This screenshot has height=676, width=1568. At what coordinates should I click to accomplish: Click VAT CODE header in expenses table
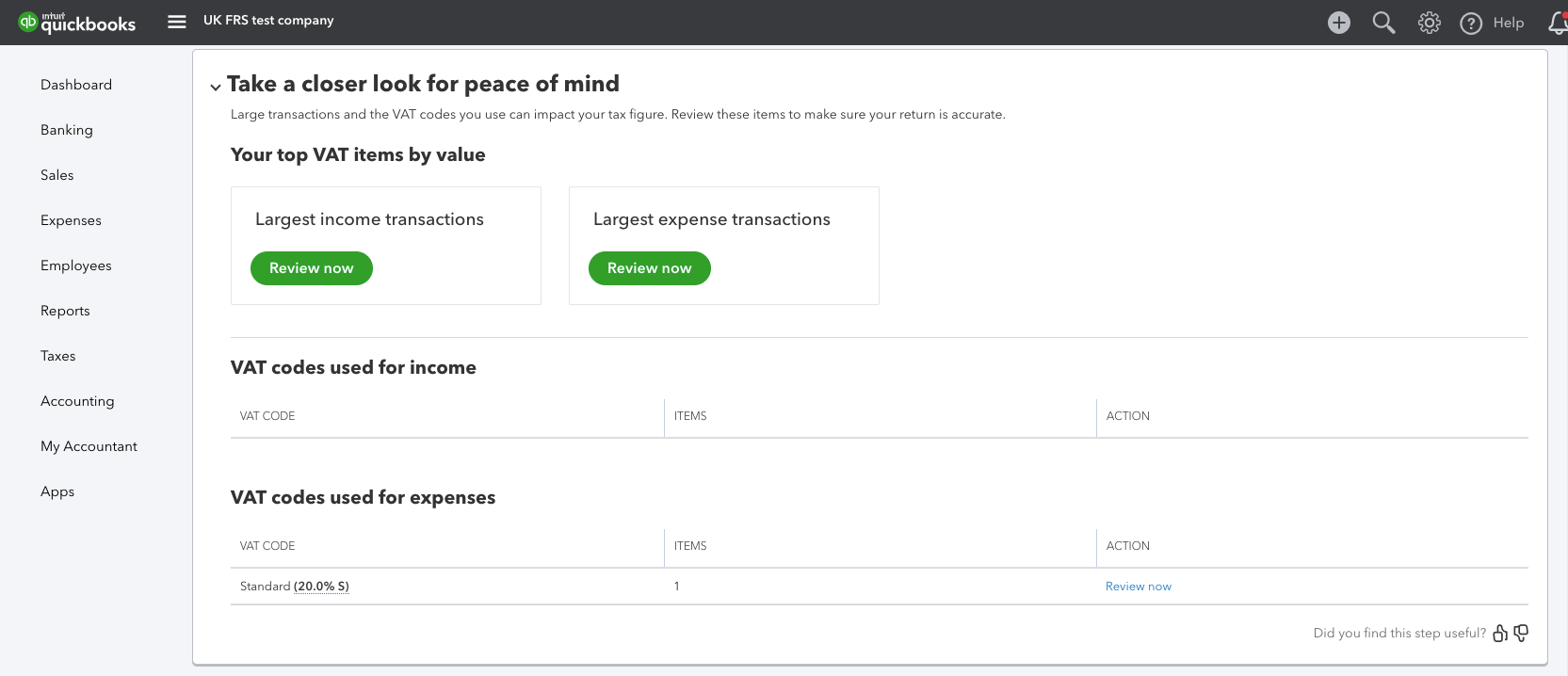click(267, 546)
